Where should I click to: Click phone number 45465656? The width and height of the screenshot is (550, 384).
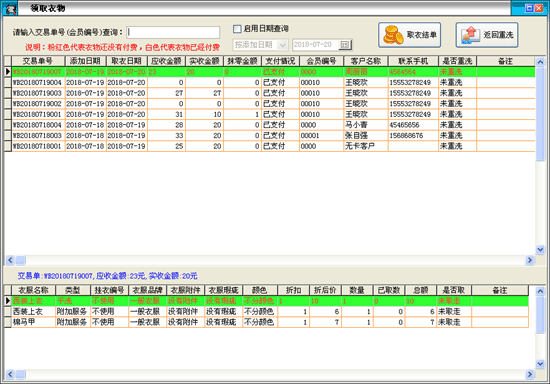tap(404, 125)
